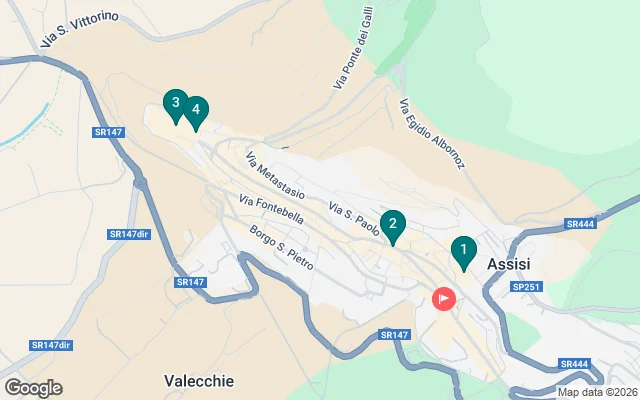Viewport: 640px width, 400px height.
Task: Click the Via Fontebella street label
Action: 271,209
